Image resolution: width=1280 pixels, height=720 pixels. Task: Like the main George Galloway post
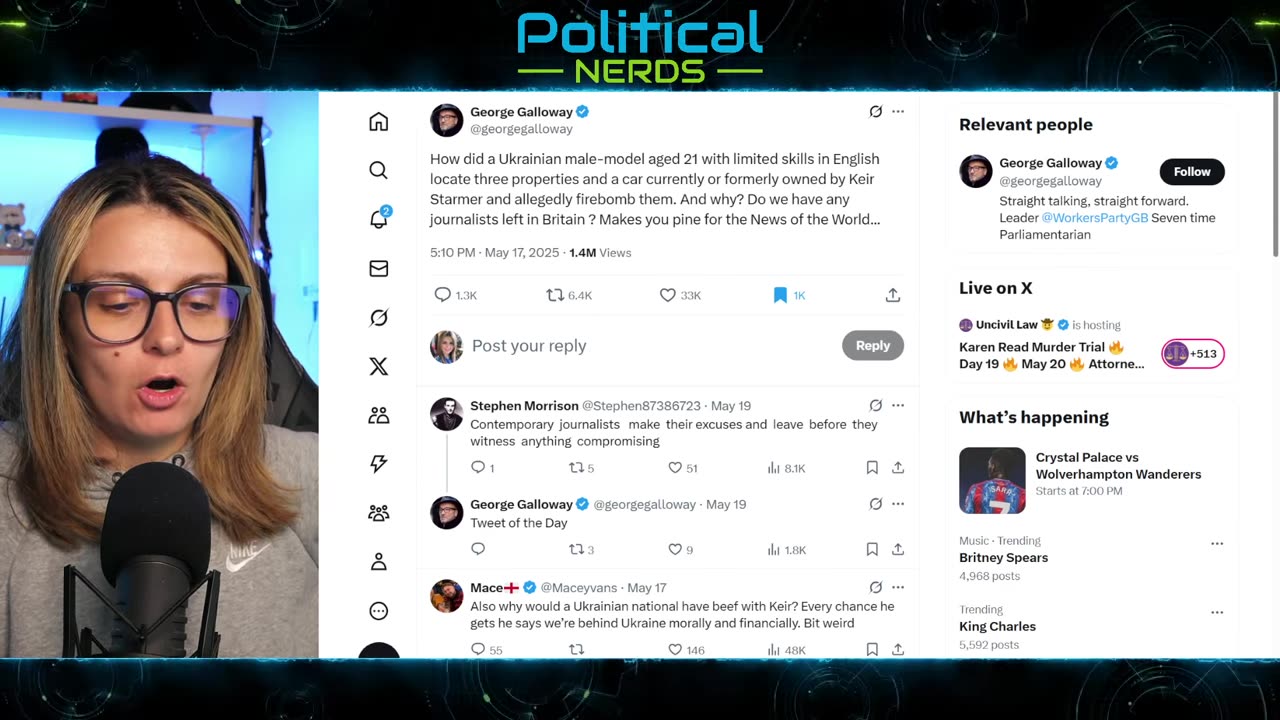coord(668,295)
